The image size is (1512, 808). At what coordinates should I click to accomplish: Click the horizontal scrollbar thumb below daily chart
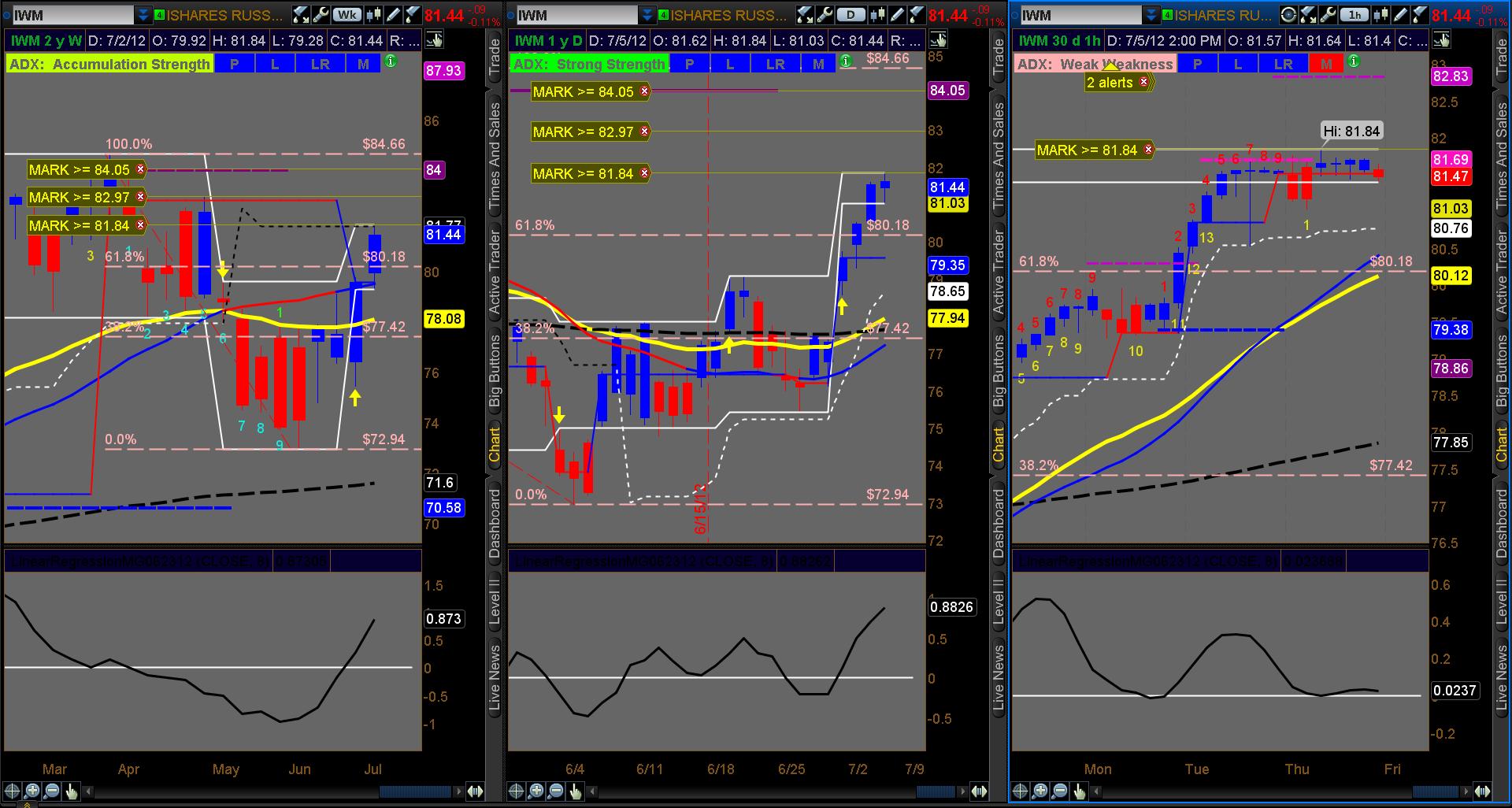tap(936, 791)
